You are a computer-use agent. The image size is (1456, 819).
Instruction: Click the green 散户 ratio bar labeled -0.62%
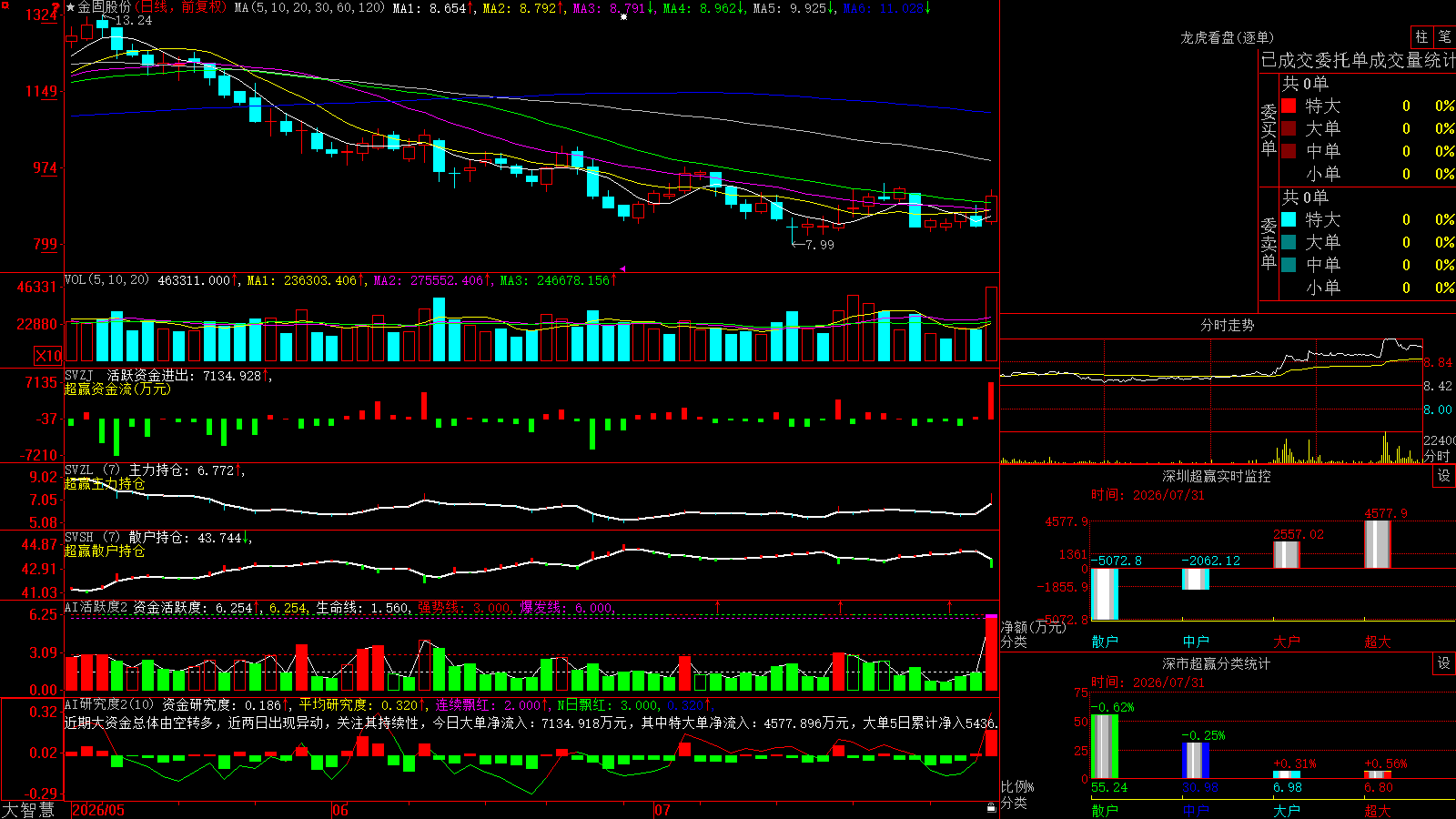[x=1105, y=746]
